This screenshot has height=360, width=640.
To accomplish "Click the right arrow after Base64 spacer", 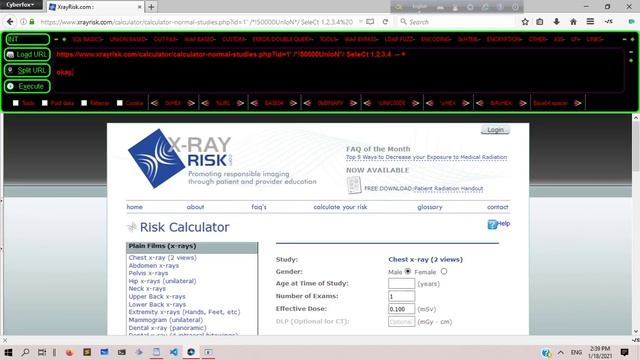I will coord(578,103).
